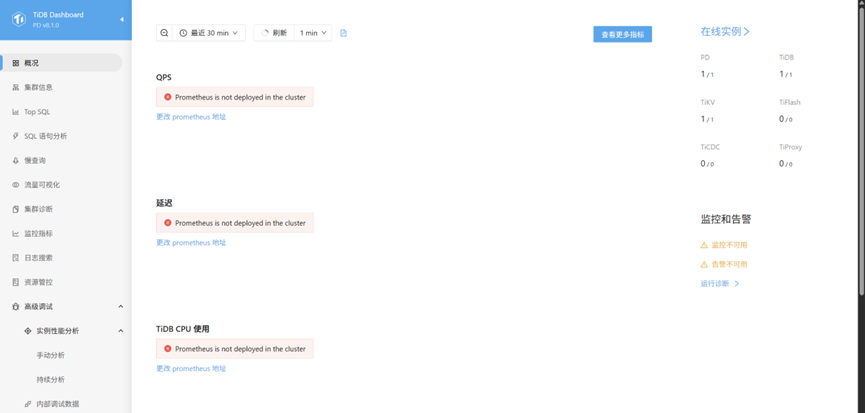Click the 高级调试 bug icon
This screenshot has height=413, width=865.
pos(15,306)
